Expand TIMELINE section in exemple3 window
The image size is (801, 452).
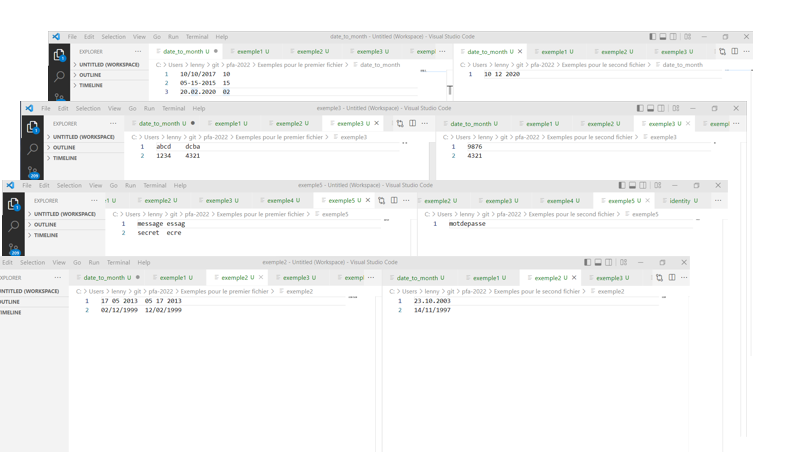pyautogui.click(x=64, y=158)
